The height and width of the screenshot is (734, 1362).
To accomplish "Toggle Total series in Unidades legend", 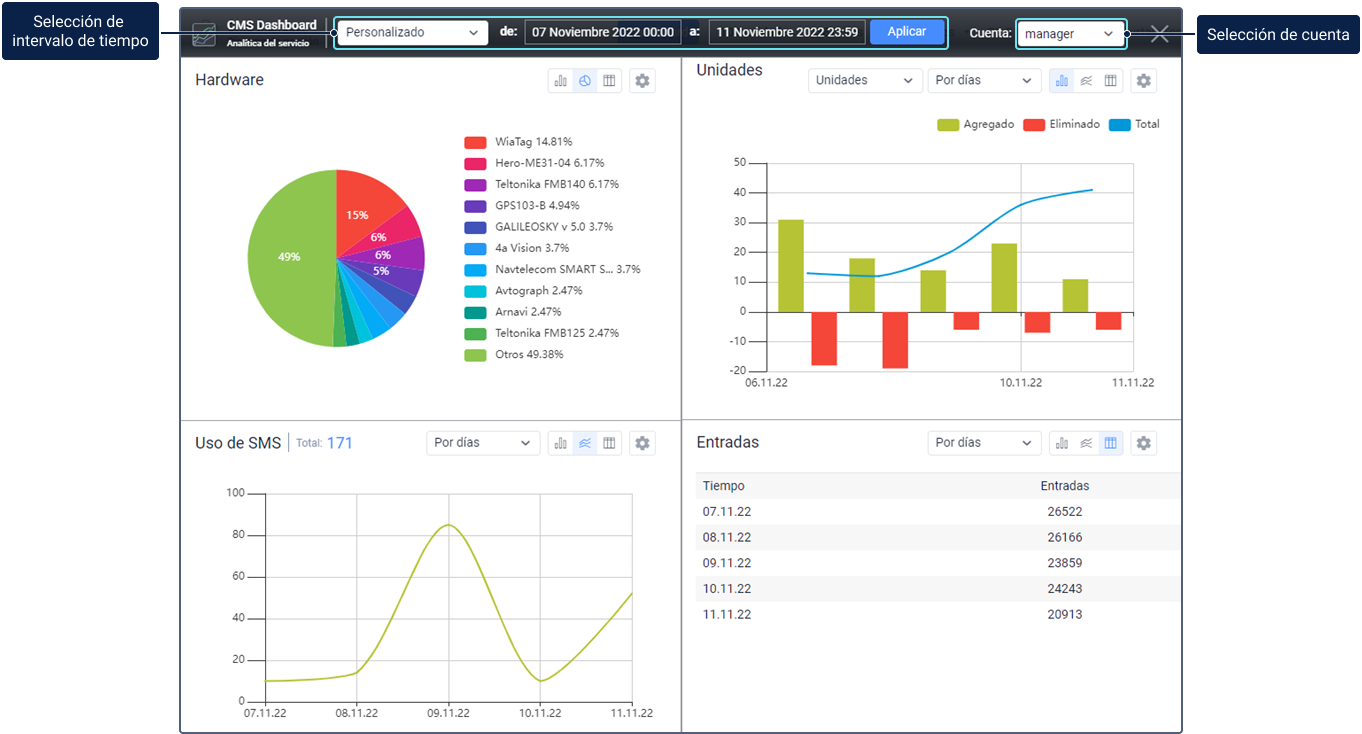I will (1134, 125).
